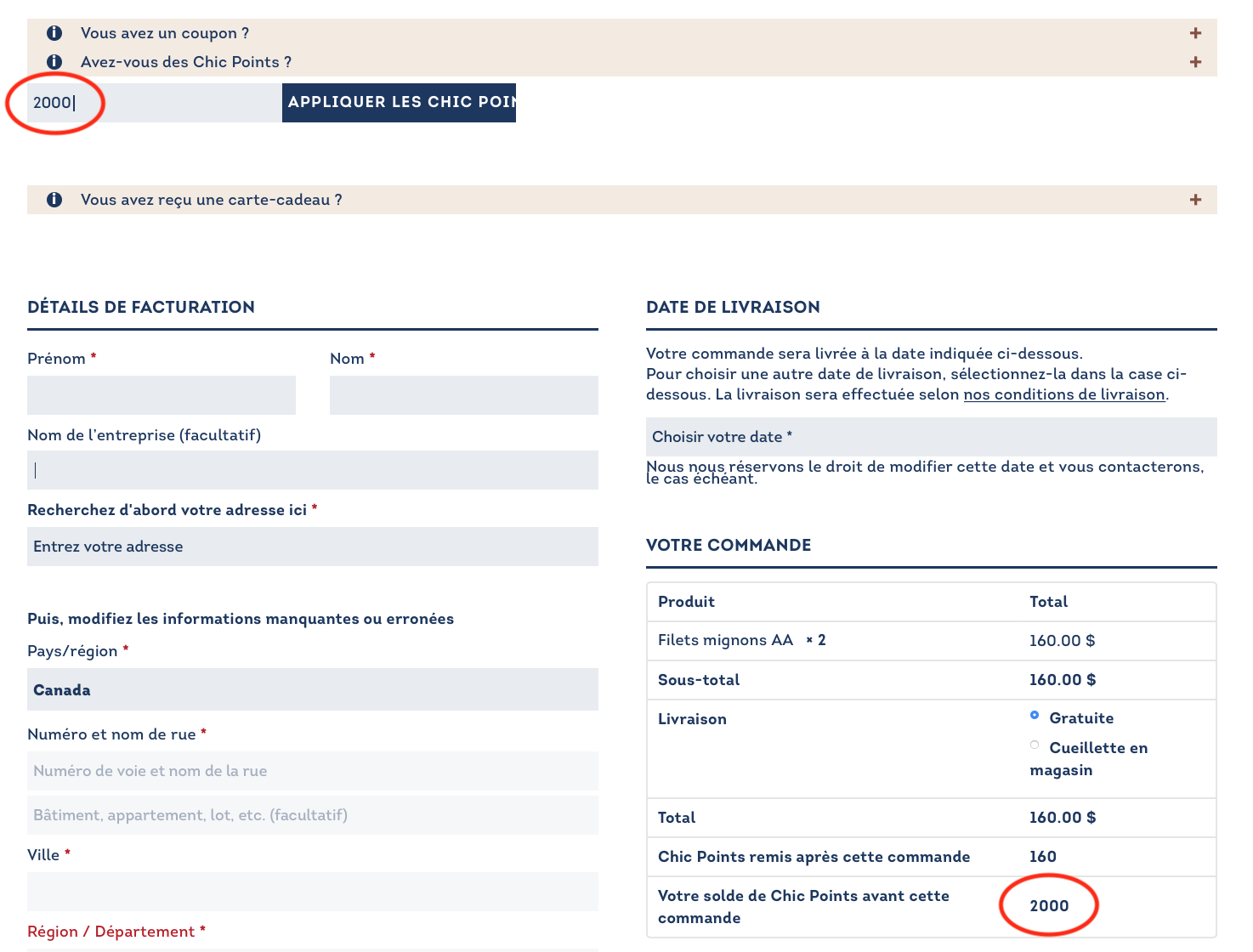Open the Pays/région Canada dropdown
The width and height of the screenshot is (1253, 952).
[x=312, y=689]
